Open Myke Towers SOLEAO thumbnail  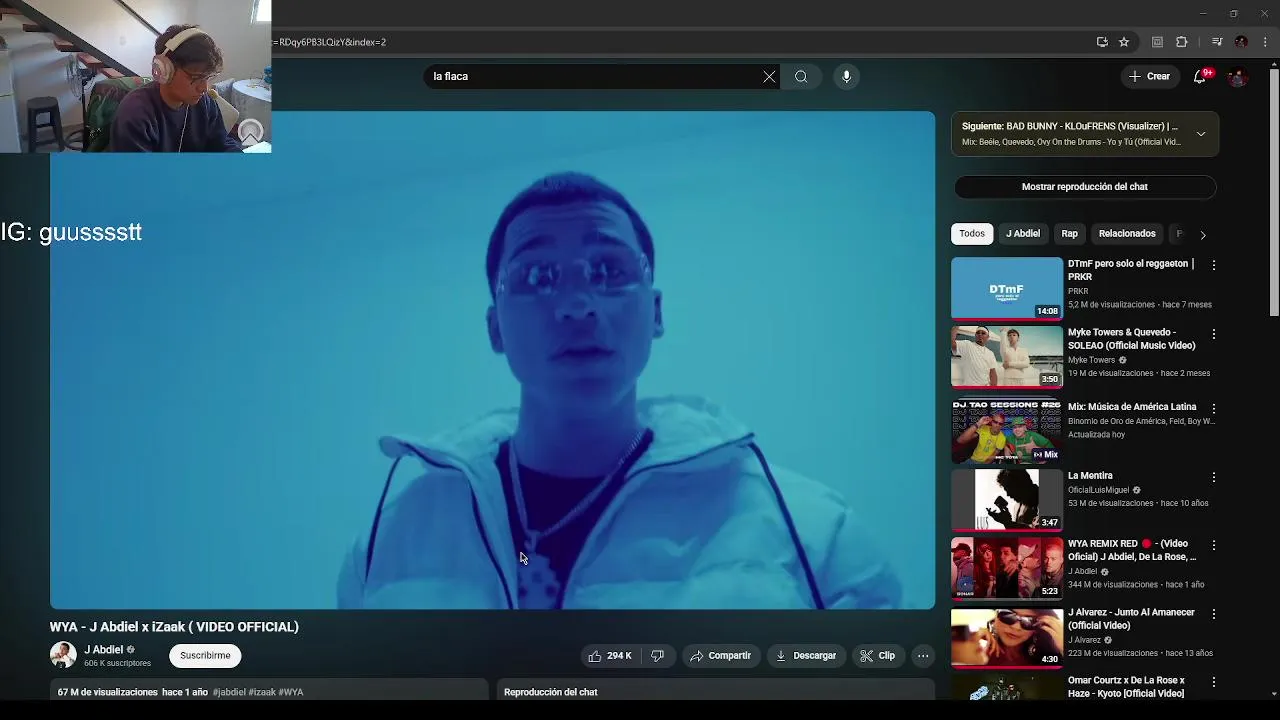click(1007, 357)
